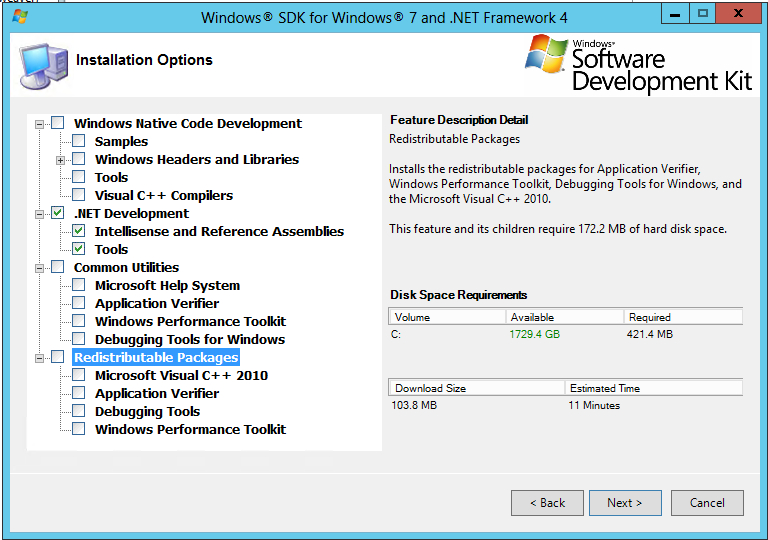Screen dimensions: 768x540
Task: Select the Redistributable Packages tree item
Action: pos(156,358)
